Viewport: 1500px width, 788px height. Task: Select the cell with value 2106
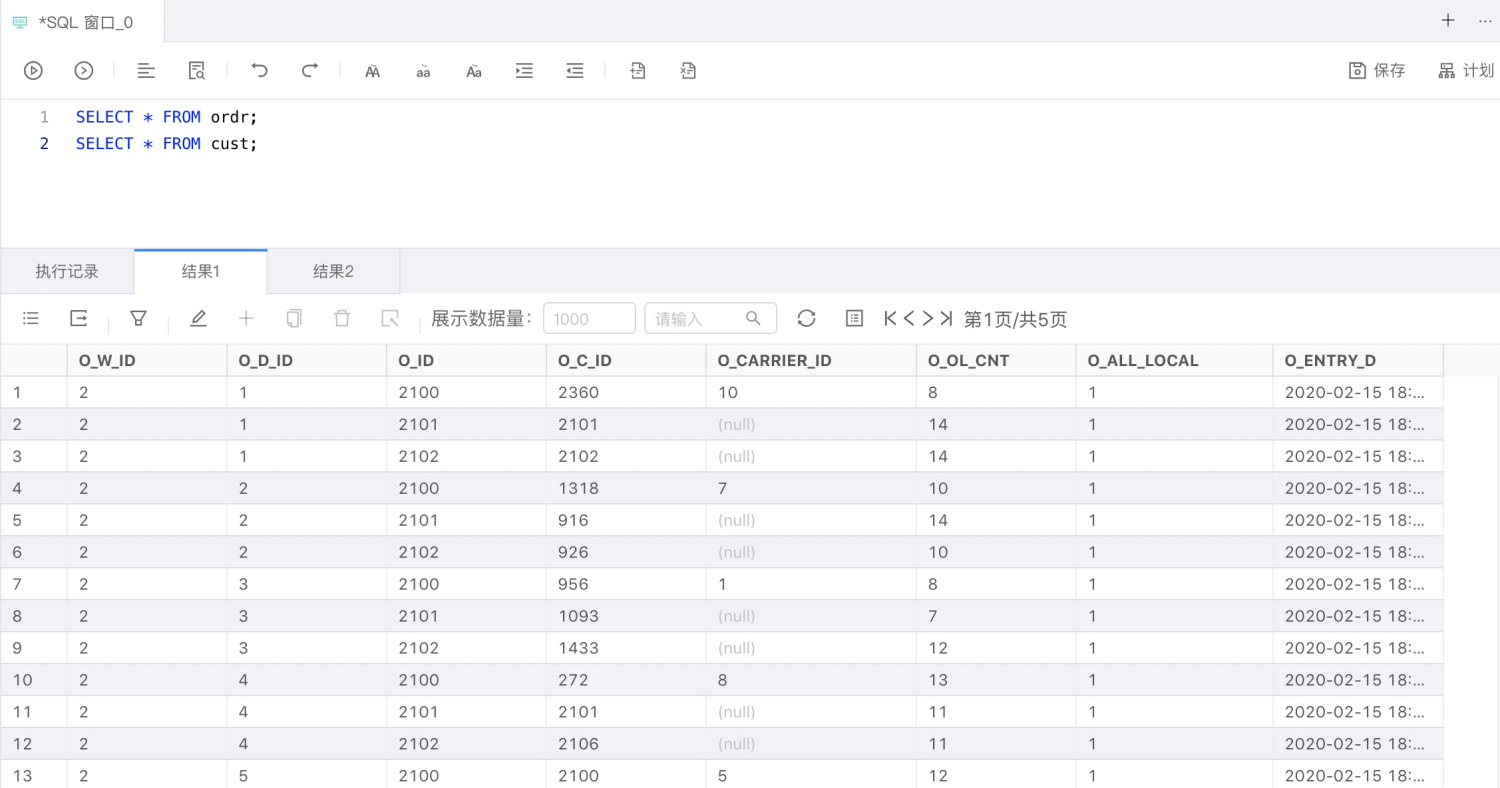[626, 744]
